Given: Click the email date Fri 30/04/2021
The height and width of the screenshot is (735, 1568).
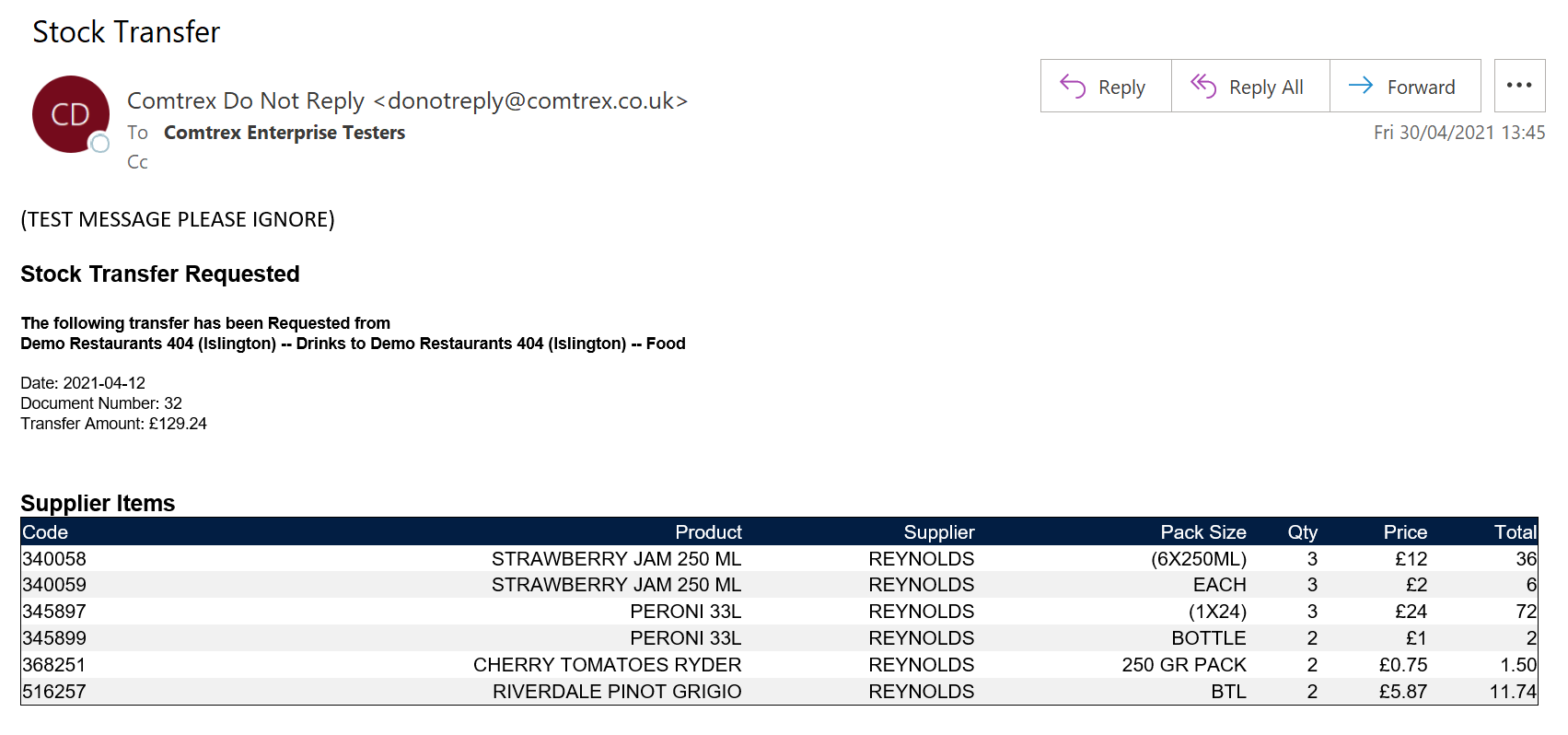Looking at the screenshot, I should (1459, 133).
